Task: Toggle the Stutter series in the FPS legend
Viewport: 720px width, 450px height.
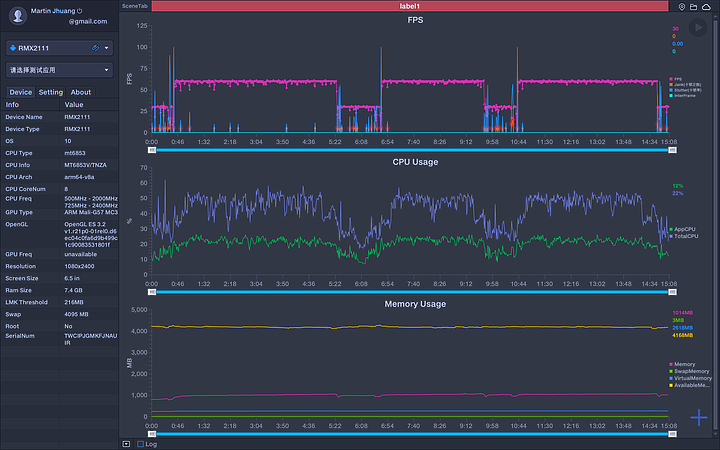Action: (x=685, y=90)
